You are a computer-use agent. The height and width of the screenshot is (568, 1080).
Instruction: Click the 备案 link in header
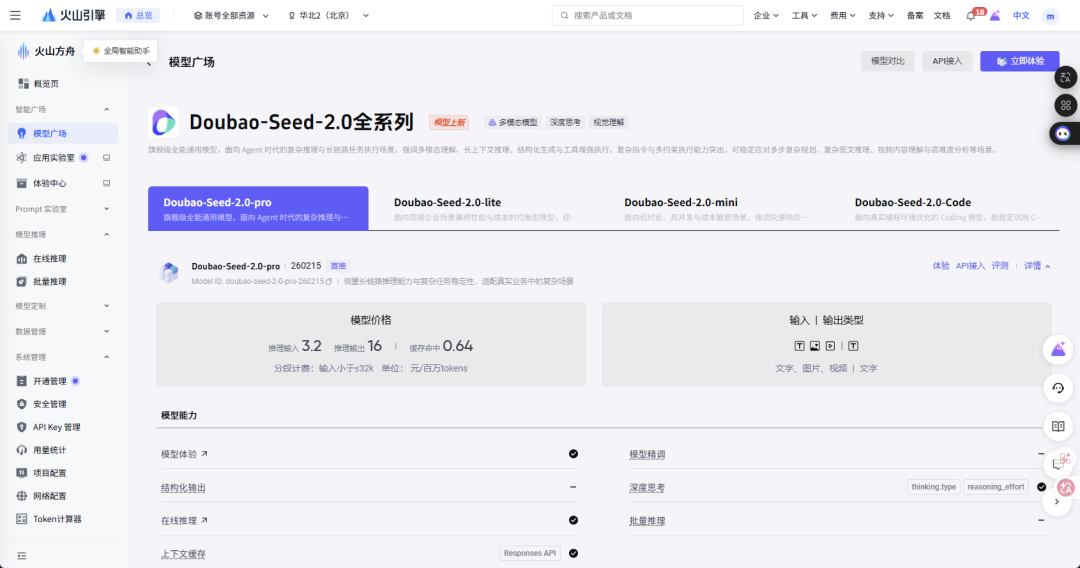click(x=915, y=15)
